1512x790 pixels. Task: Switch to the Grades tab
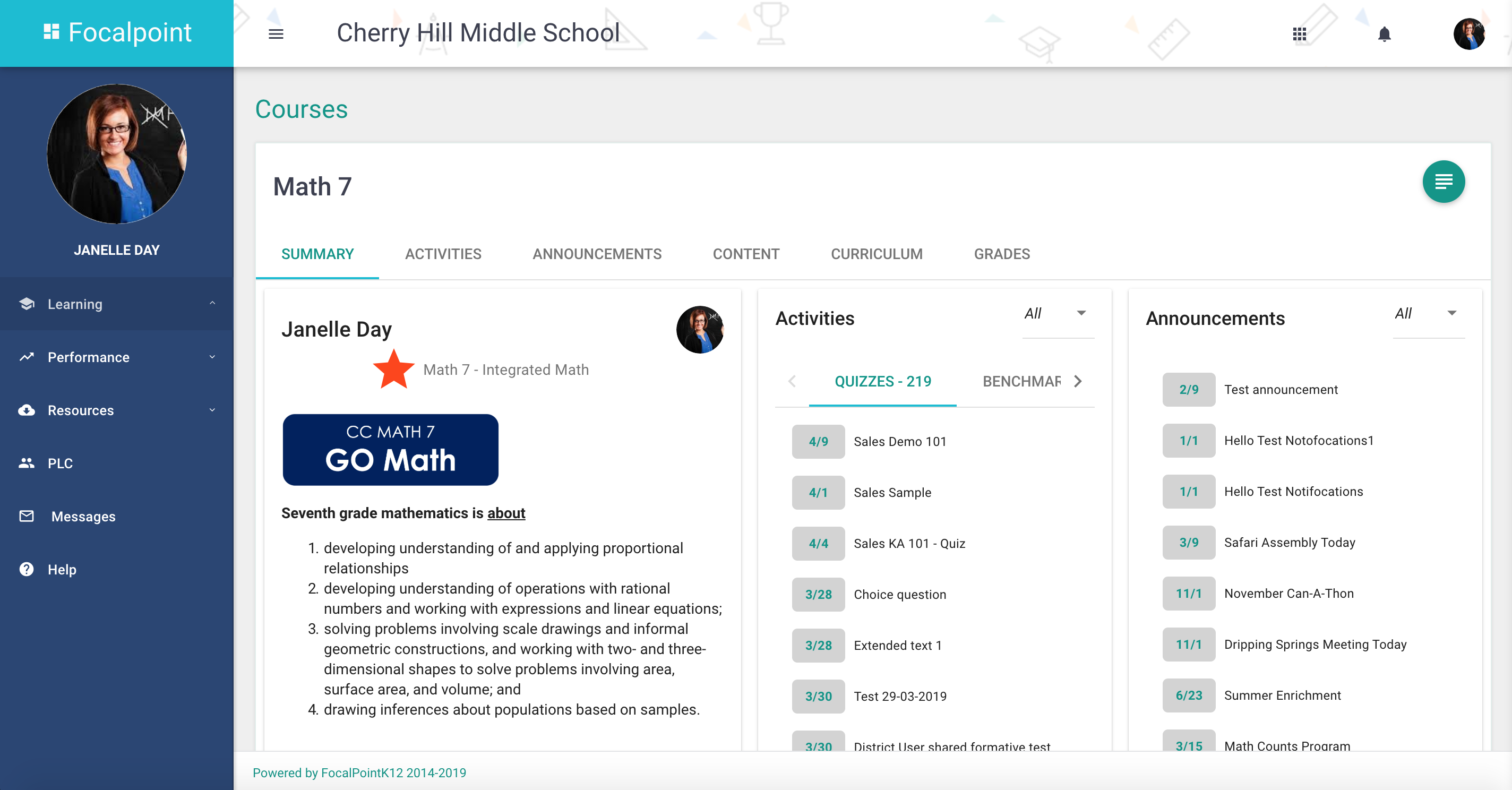(x=1002, y=254)
